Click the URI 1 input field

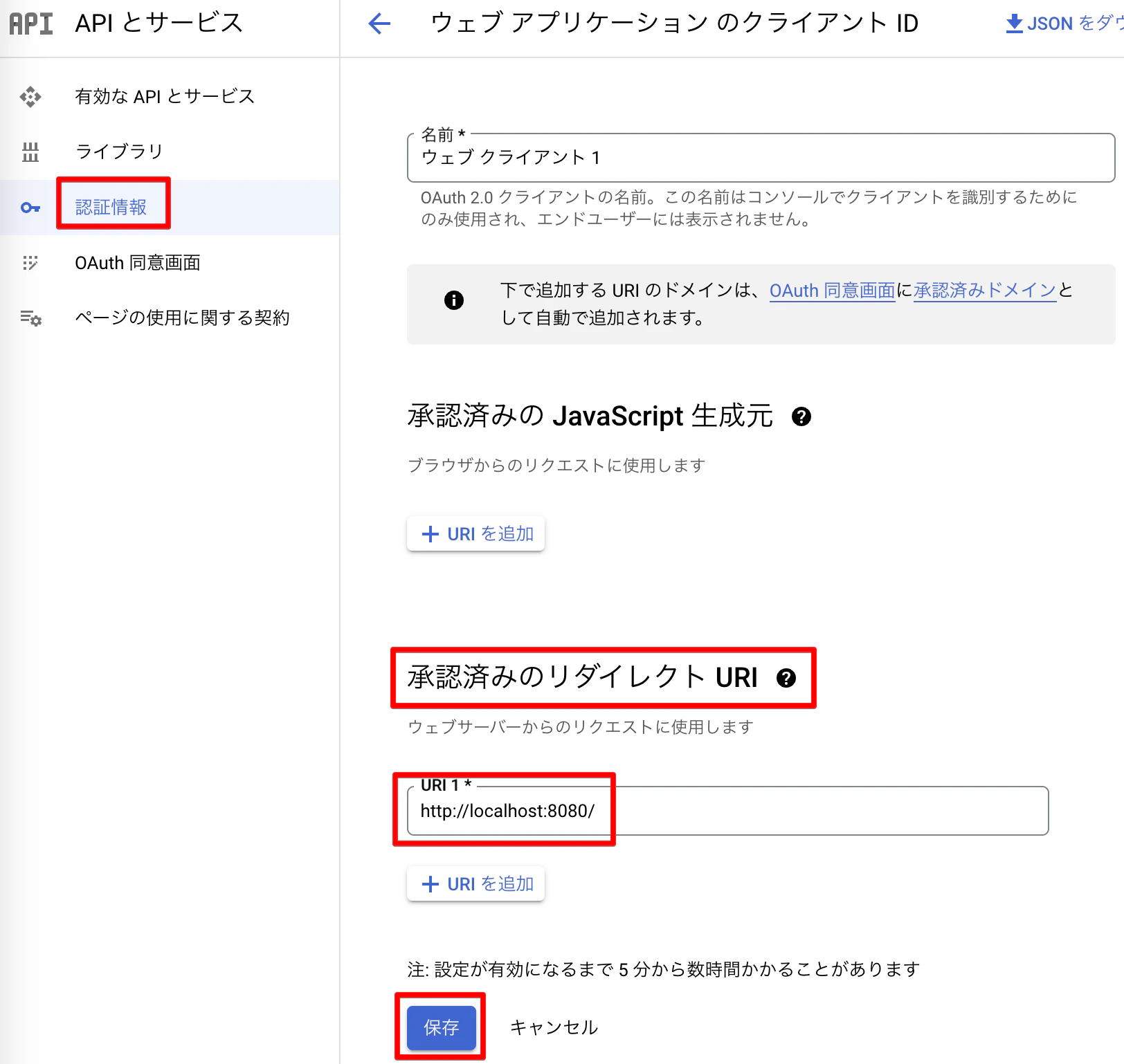728,811
